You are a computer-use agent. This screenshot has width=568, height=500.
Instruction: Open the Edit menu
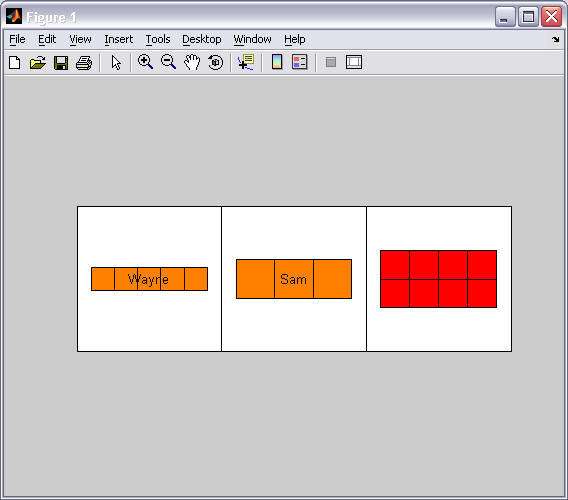coord(47,39)
